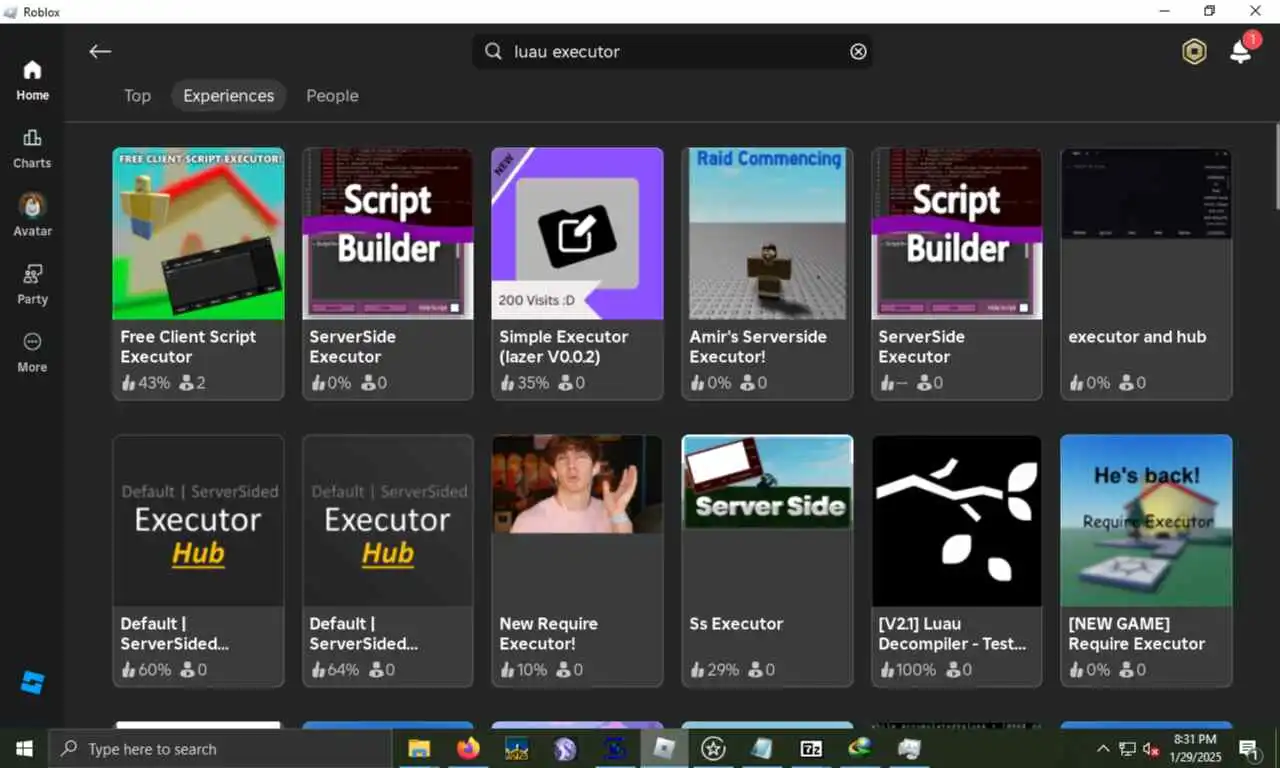Click the Roblox taskbar icon

(x=664, y=748)
